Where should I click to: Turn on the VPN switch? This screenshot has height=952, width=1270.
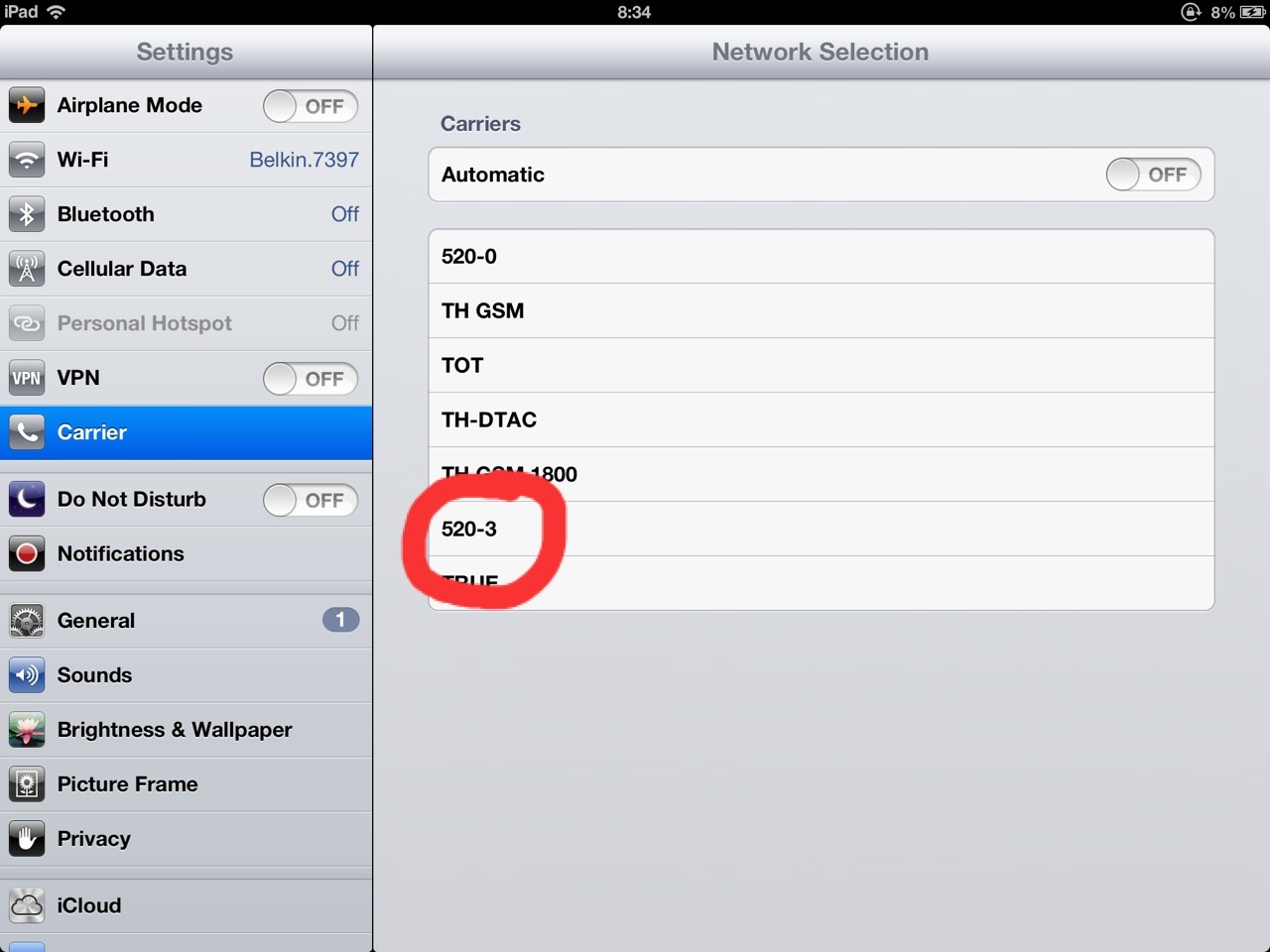click(311, 379)
